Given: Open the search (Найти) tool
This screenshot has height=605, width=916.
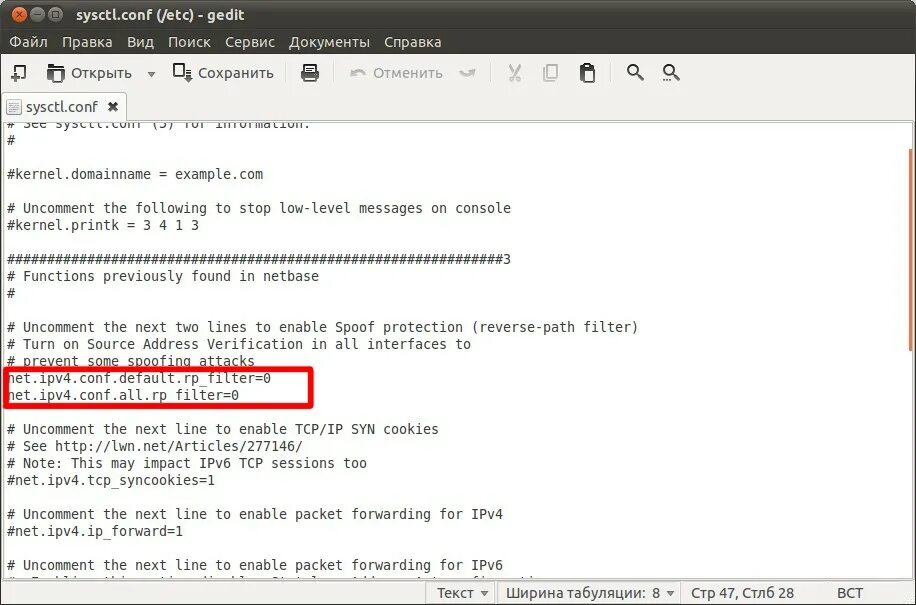Looking at the screenshot, I should point(635,72).
